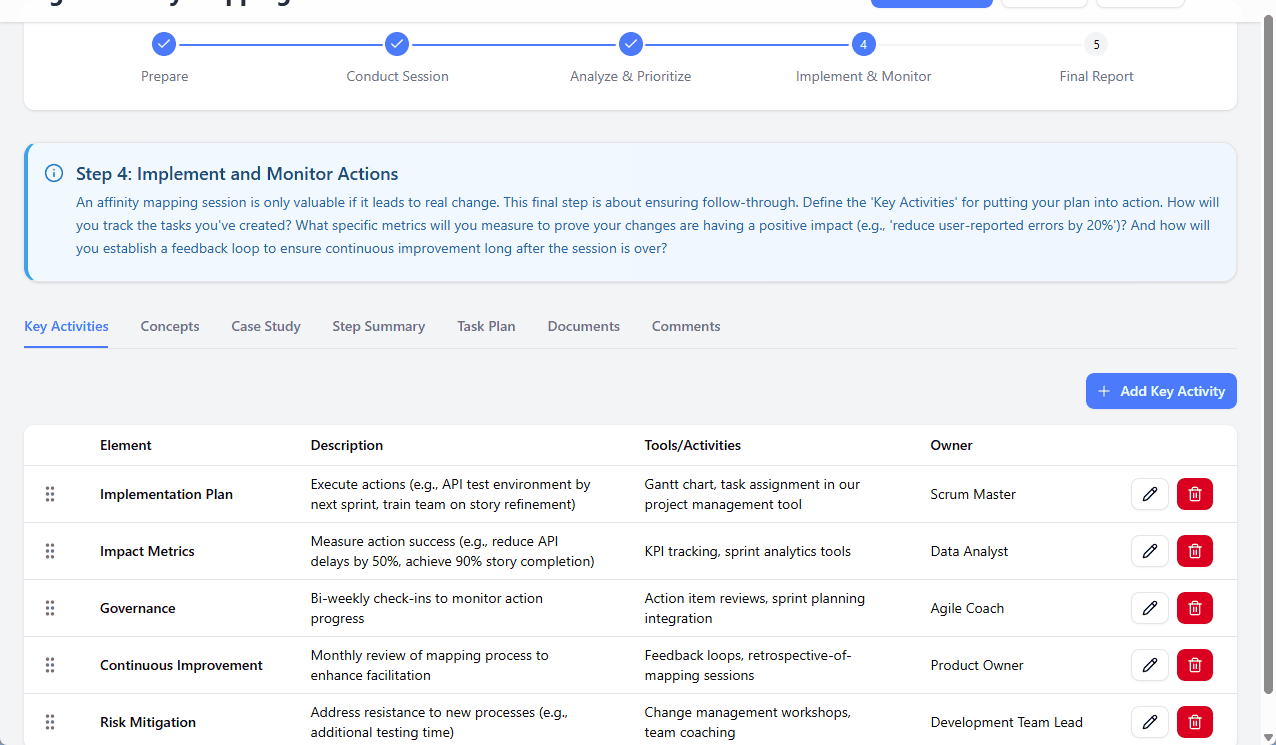
Task: Delete the Governance row
Action: 1194,607
